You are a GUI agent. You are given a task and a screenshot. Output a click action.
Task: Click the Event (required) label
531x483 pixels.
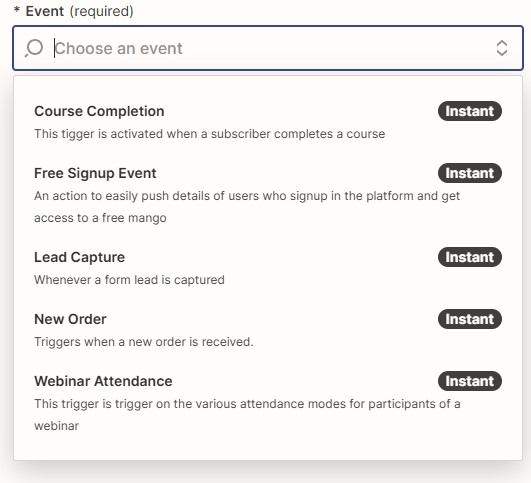(x=80, y=12)
